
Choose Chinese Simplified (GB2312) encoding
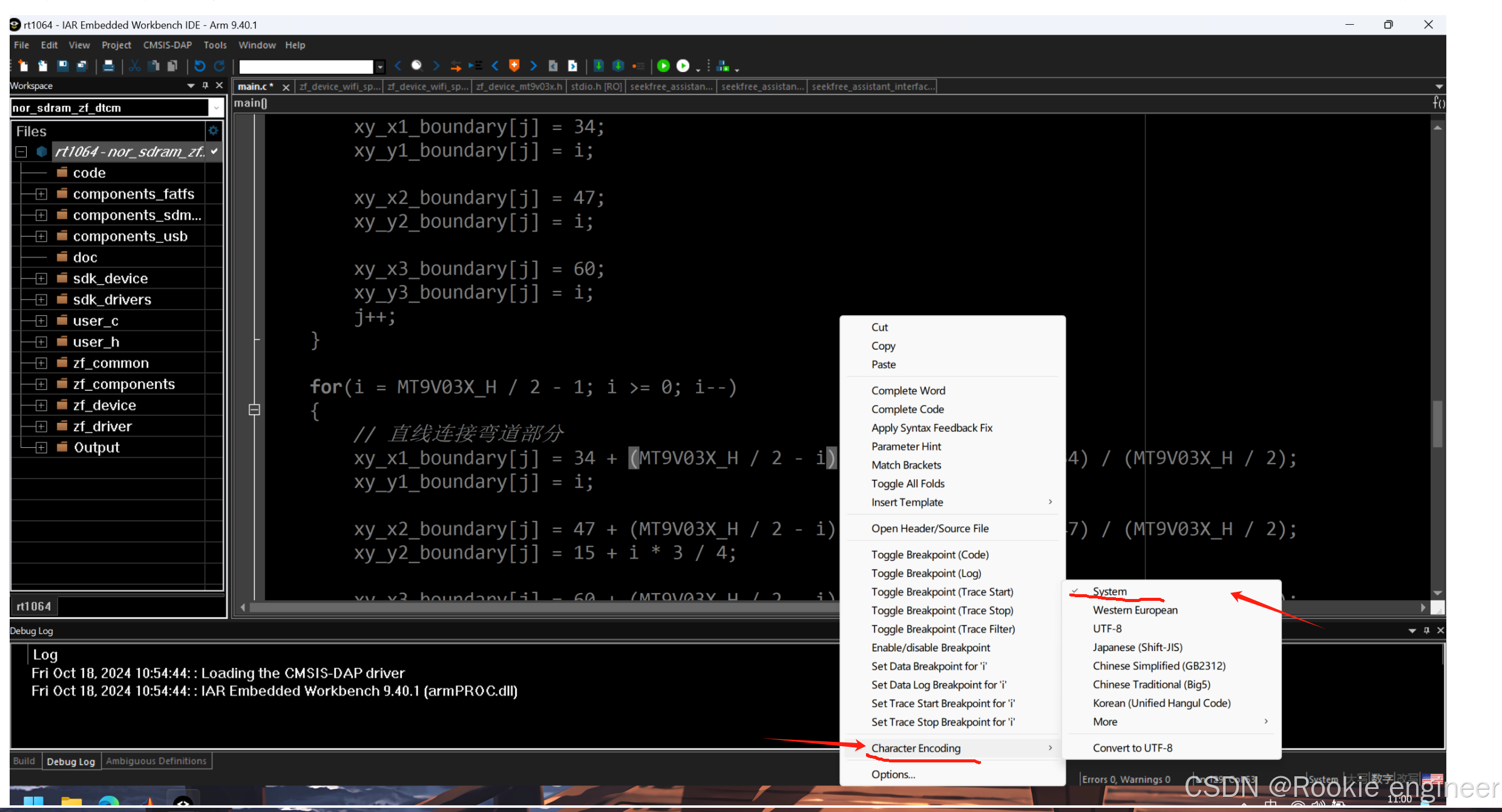pos(1159,666)
